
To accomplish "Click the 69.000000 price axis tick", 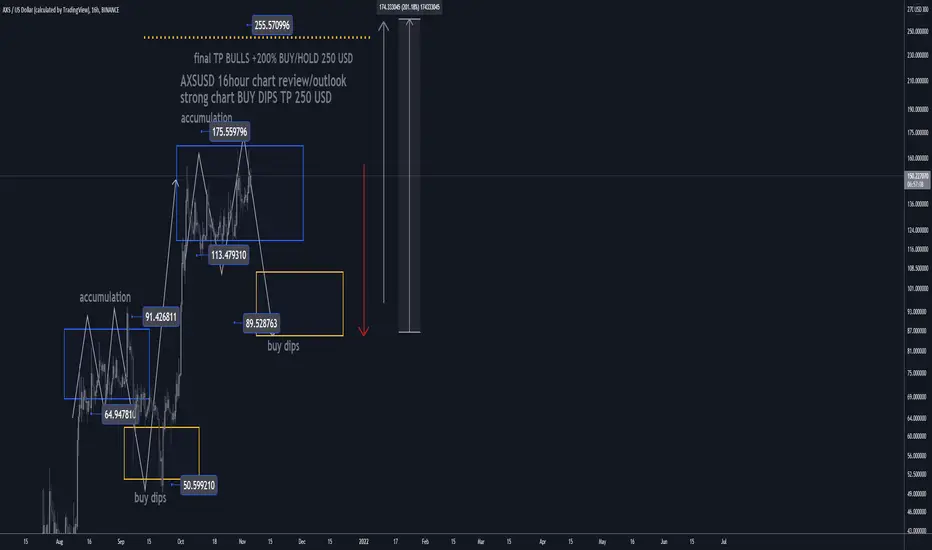I will pos(917,397).
